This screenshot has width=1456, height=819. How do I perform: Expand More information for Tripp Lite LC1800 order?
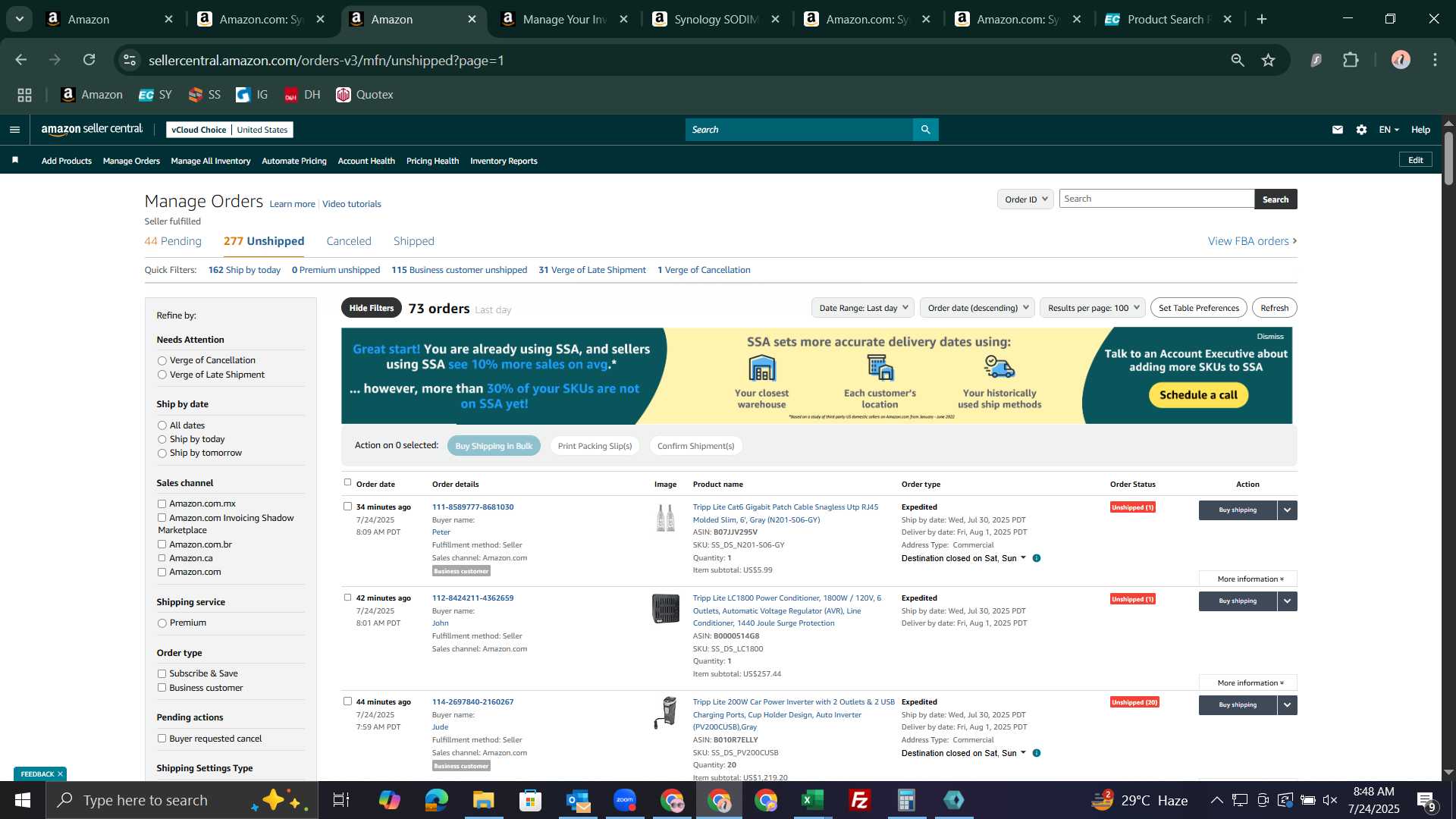pyautogui.click(x=1248, y=683)
